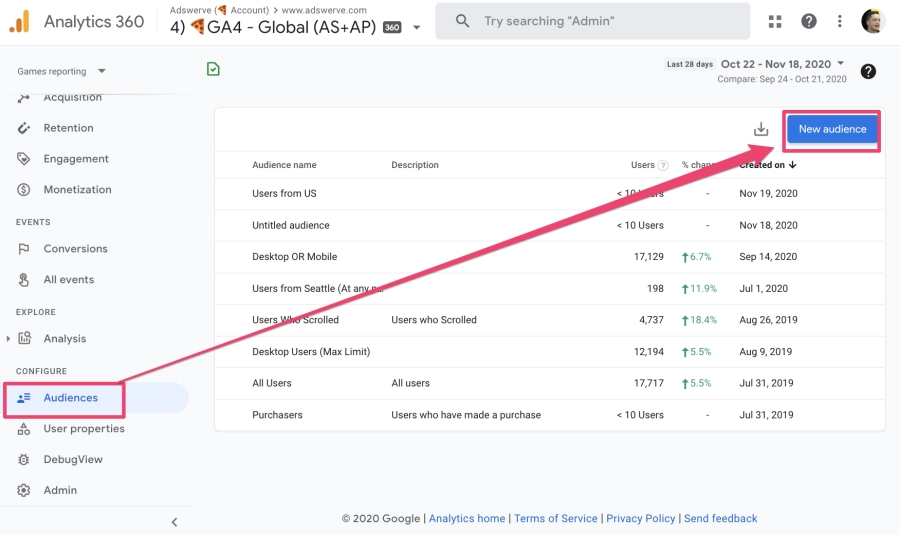Open the Analytics home link
This screenshot has height=535, width=900.
(467, 518)
